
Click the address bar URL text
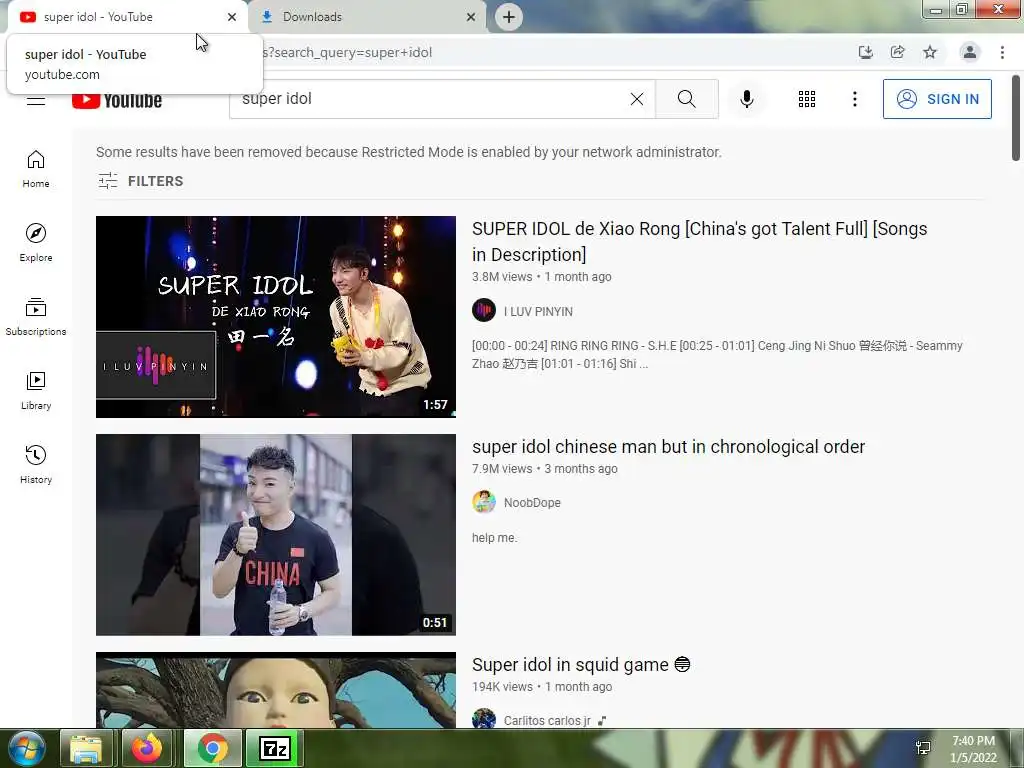coord(347,52)
